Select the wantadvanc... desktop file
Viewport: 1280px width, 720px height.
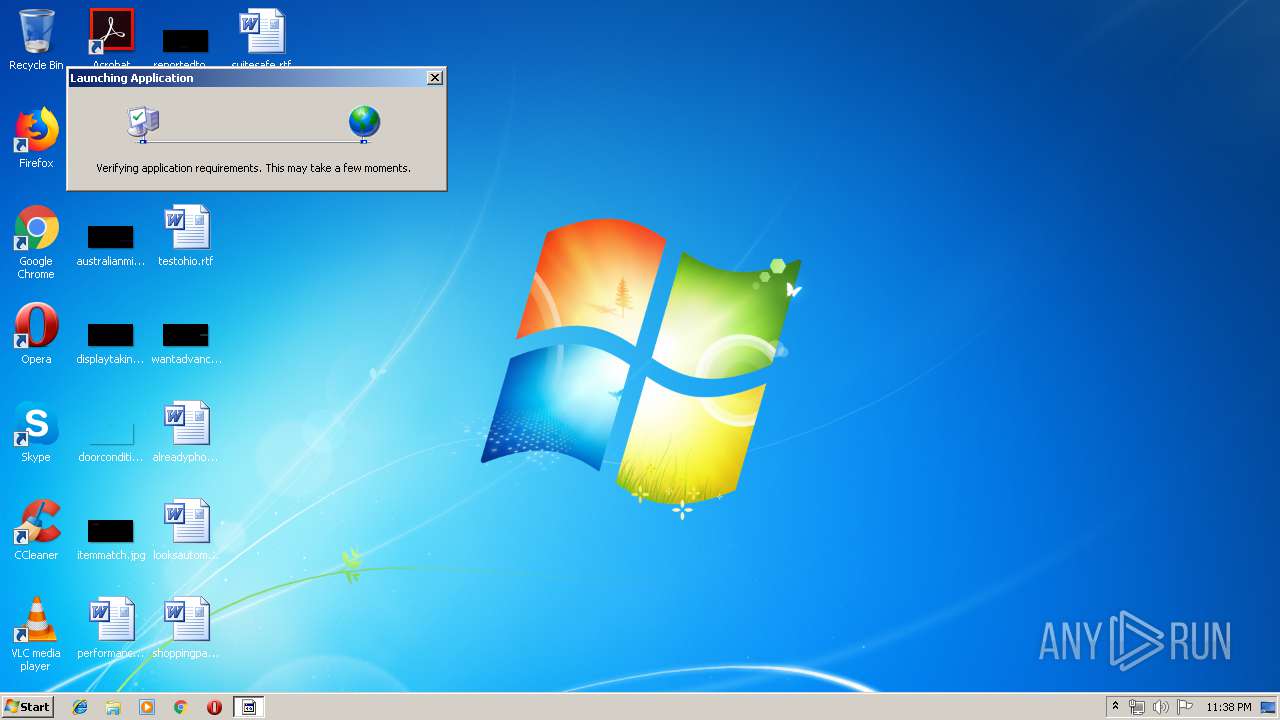(186, 344)
